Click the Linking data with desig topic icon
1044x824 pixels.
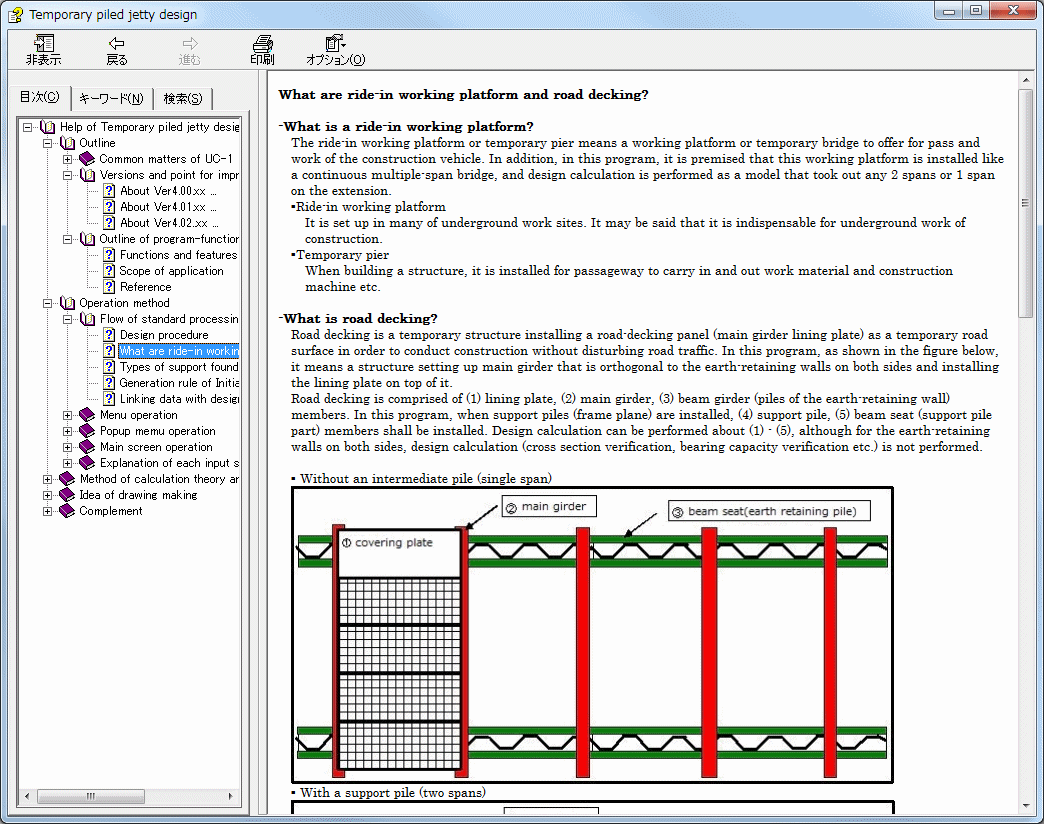point(109,399)
